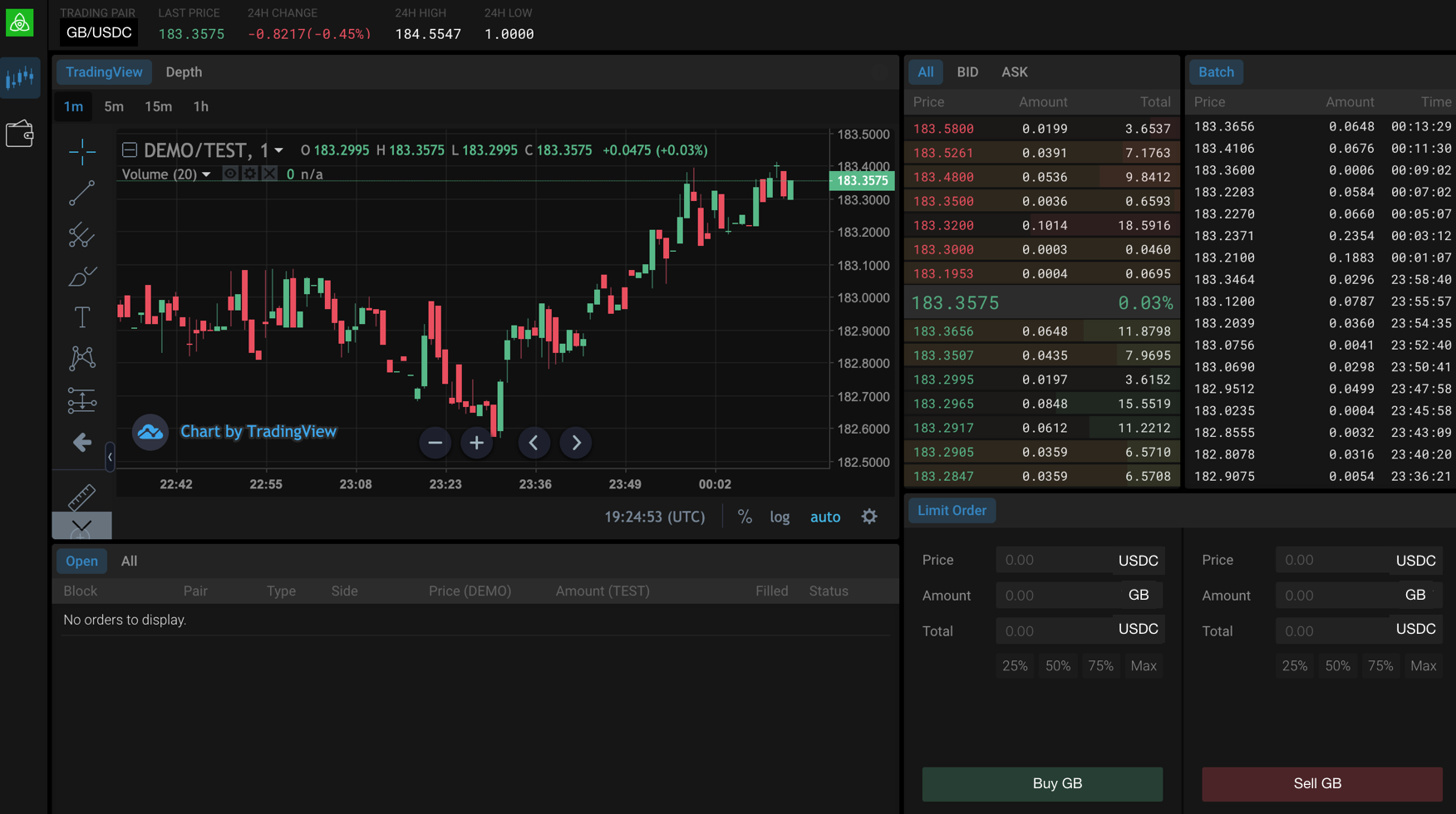This screenshot has height=814, width=1456.
Task: Select the 1h chart interval
Action: tap(200, 106)
